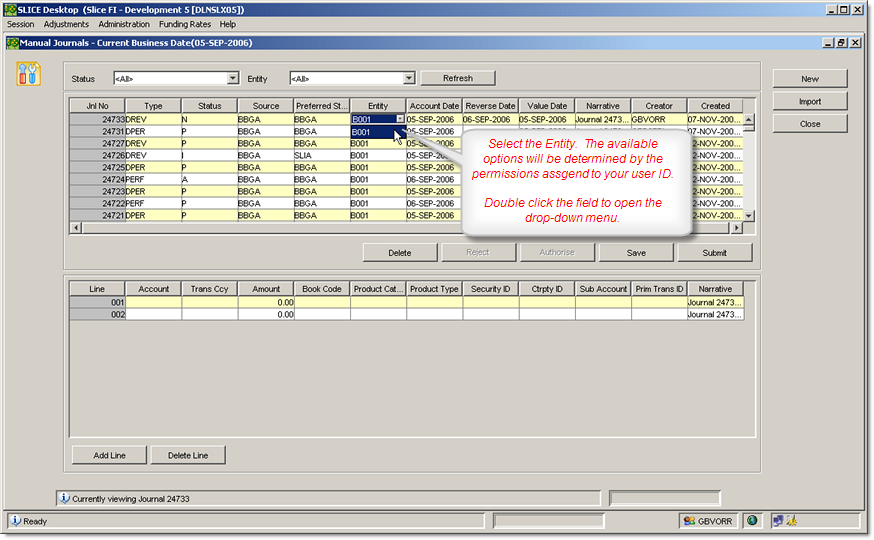Click the Add Line button

point(109,455)
